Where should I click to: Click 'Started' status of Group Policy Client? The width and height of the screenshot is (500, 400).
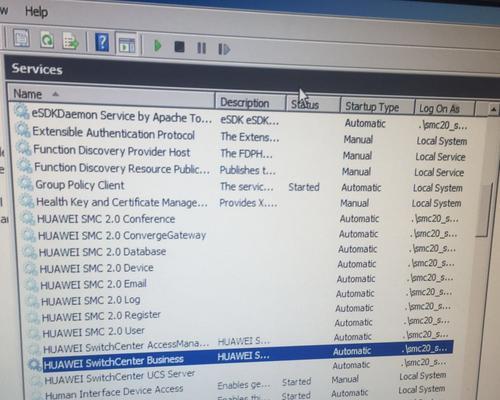(304, 187)
